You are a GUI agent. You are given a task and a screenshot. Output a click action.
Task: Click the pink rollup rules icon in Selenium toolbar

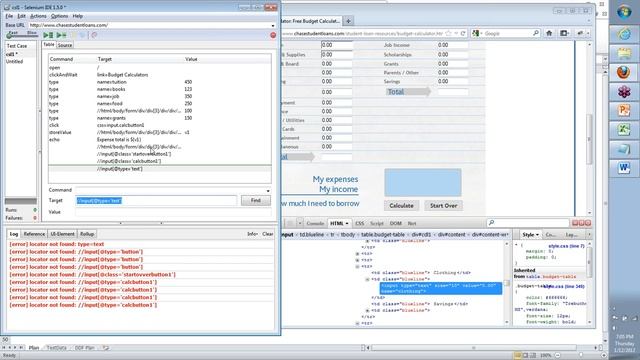94,36
